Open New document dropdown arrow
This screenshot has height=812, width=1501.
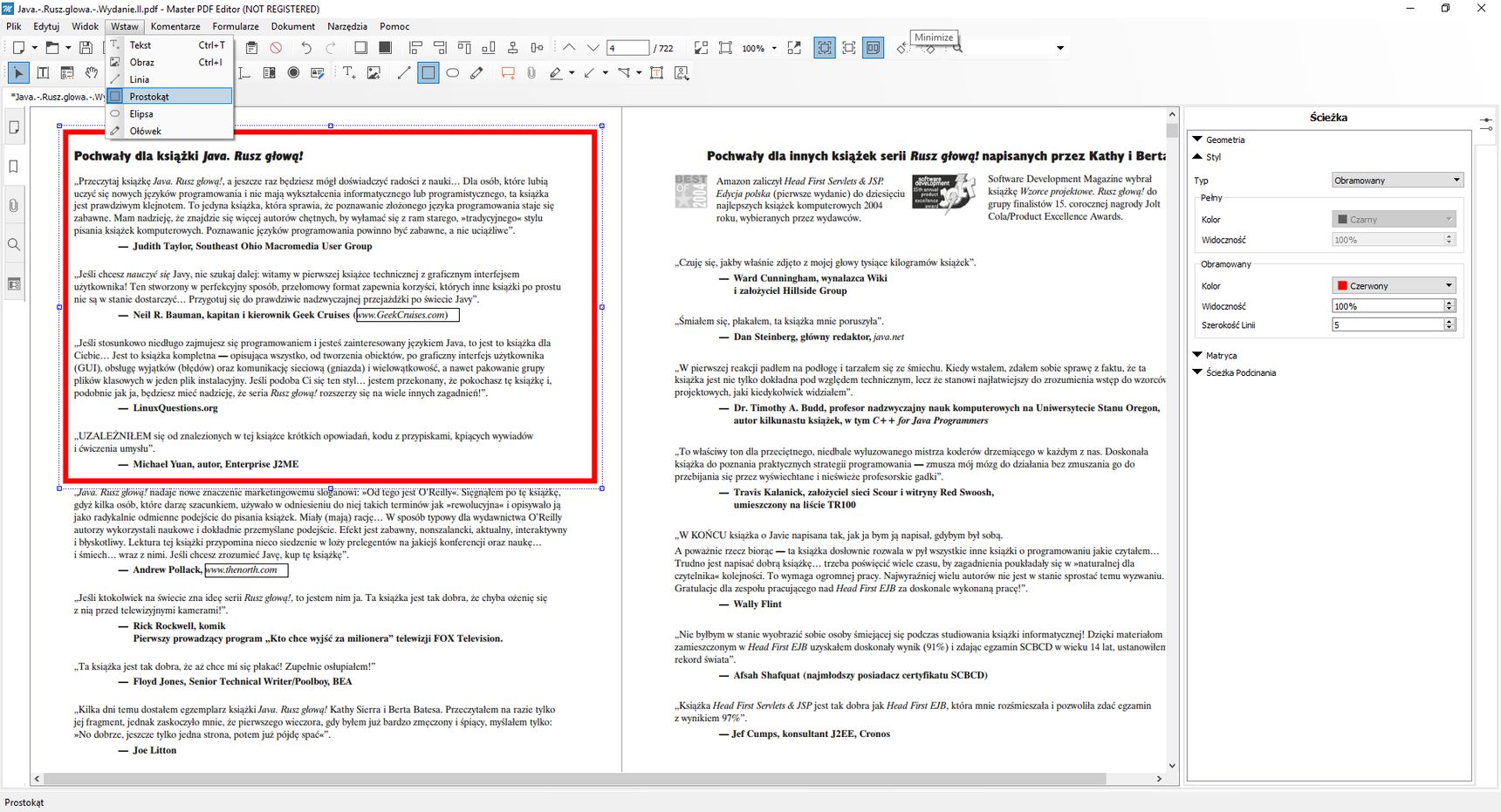pyautogui.click(x=35, y=48)
